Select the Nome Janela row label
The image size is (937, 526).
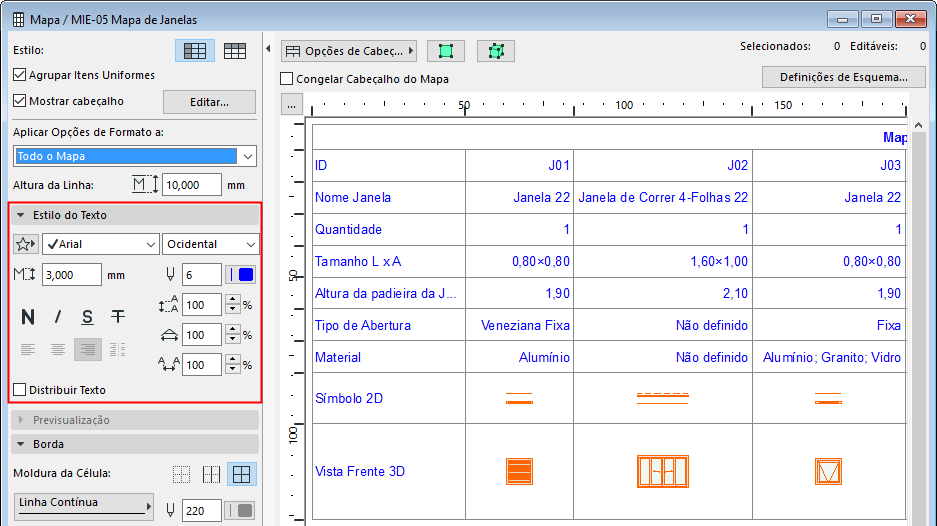click(353, 197)
